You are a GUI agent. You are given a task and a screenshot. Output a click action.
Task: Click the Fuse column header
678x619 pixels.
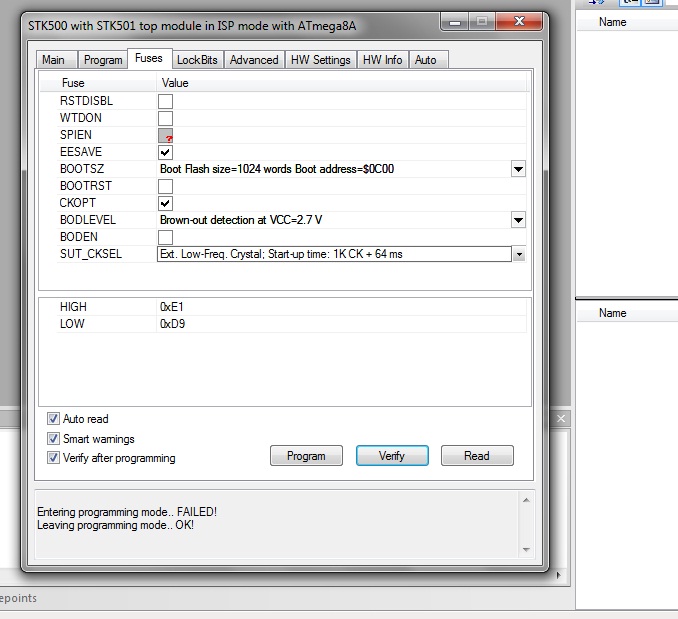click(x=98, y=83)
